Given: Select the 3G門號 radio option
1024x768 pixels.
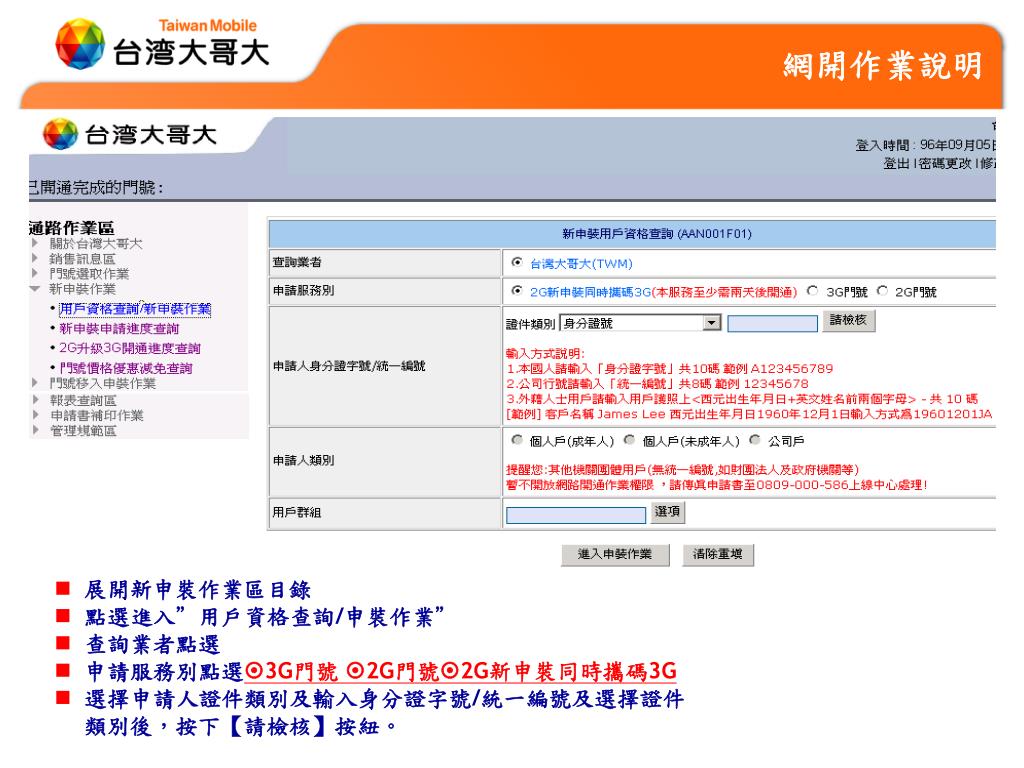Looking at the screenshot, I should [x=812, y=291].
